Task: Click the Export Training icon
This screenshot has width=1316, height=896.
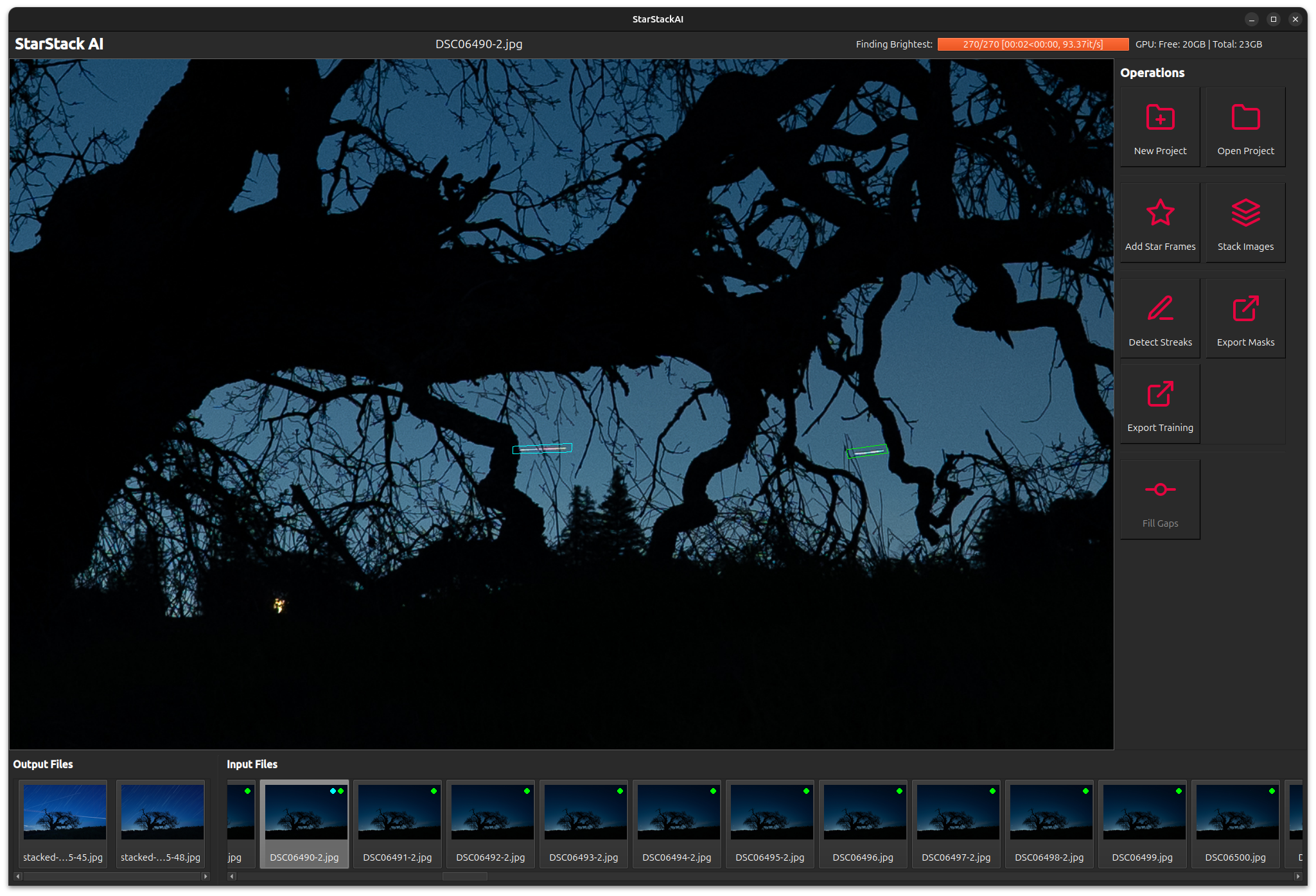Action: 1160,394
